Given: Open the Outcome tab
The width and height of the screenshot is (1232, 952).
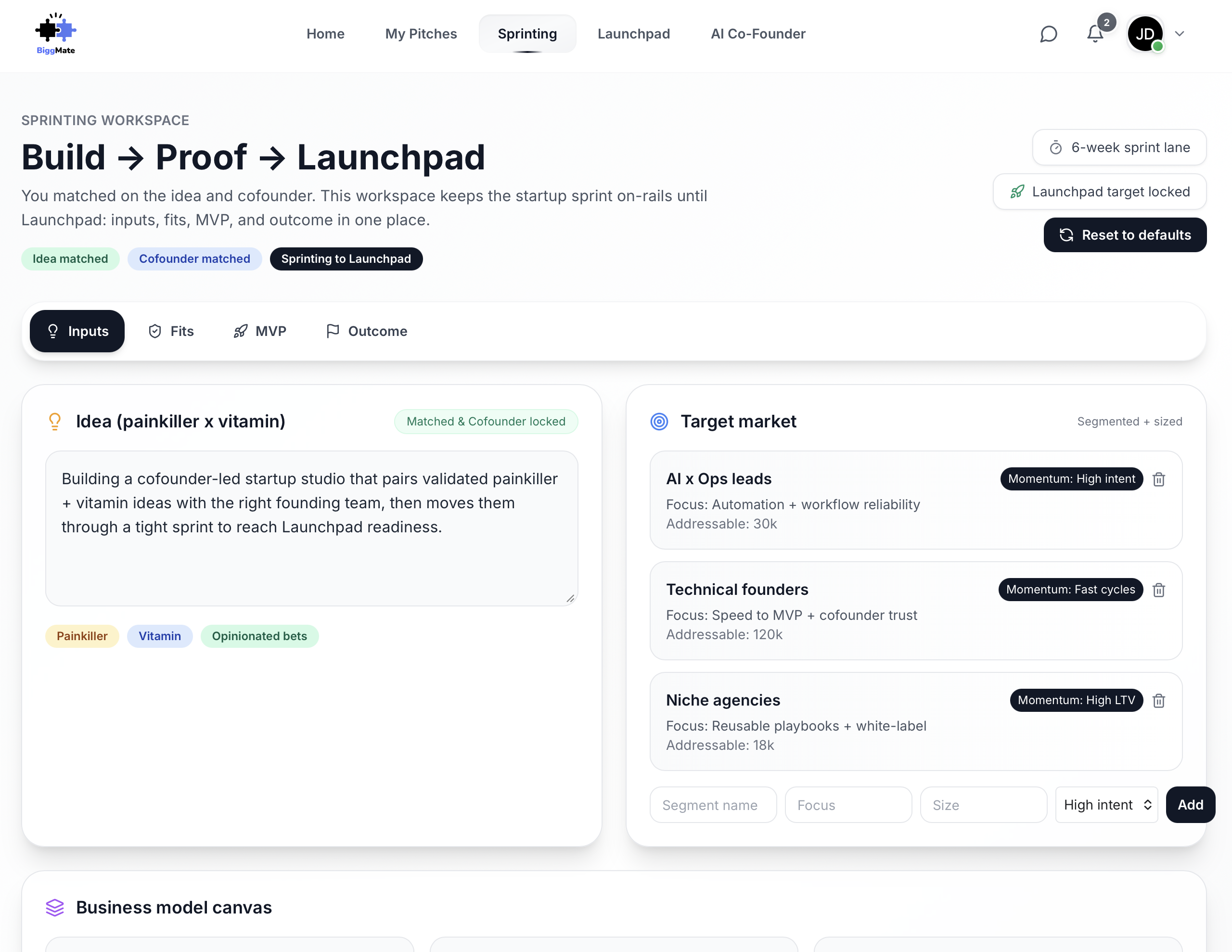Looking at the screenshot, I should (x=367, y=331).
